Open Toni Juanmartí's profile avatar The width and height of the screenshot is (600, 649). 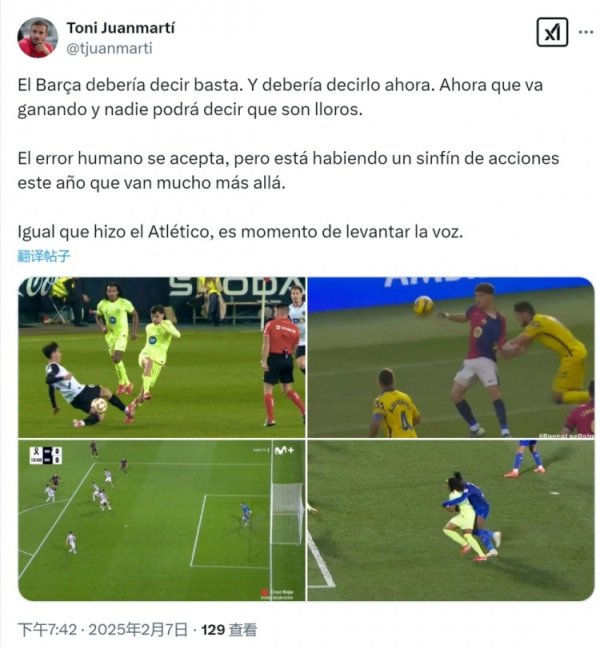point(38,38)
